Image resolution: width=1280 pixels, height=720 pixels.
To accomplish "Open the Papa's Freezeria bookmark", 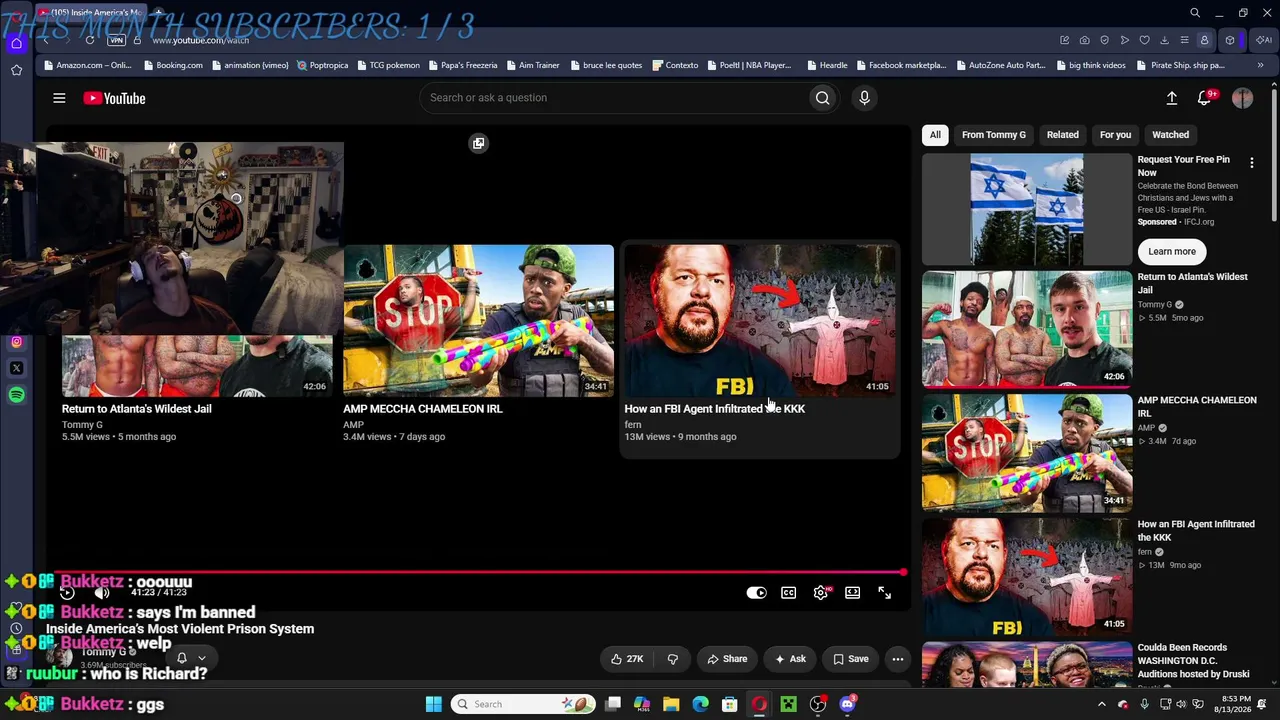I will point(462,65).
